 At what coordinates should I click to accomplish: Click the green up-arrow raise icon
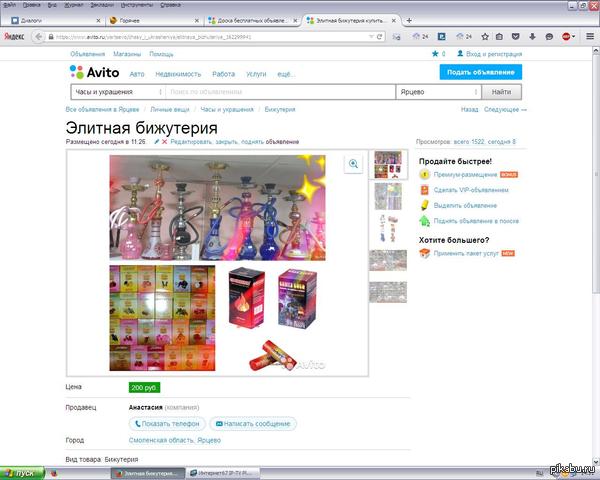pos(424,221)
